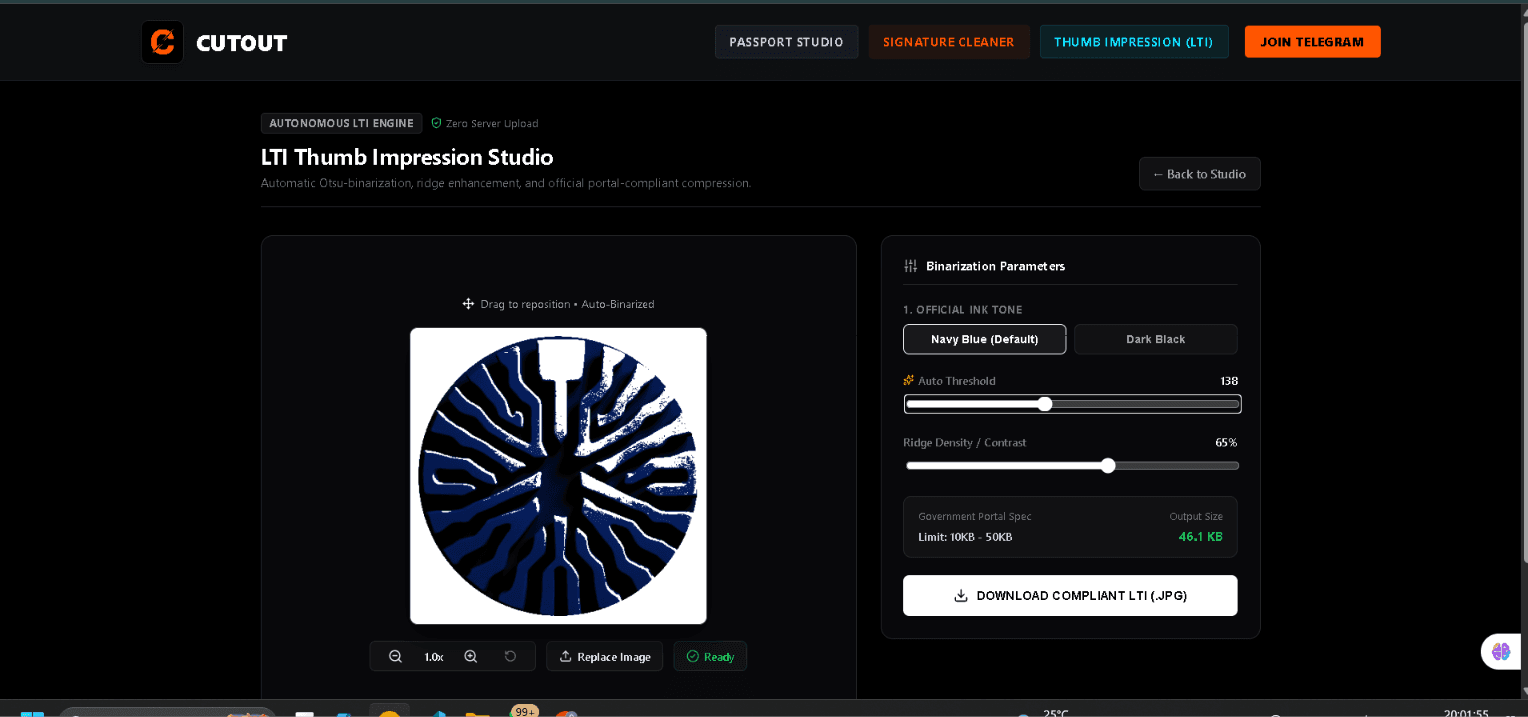The width and height of the screenshot is (1528, 717).
Task: Click the binarized thumb impression preview image
Action: click(558, 476)
